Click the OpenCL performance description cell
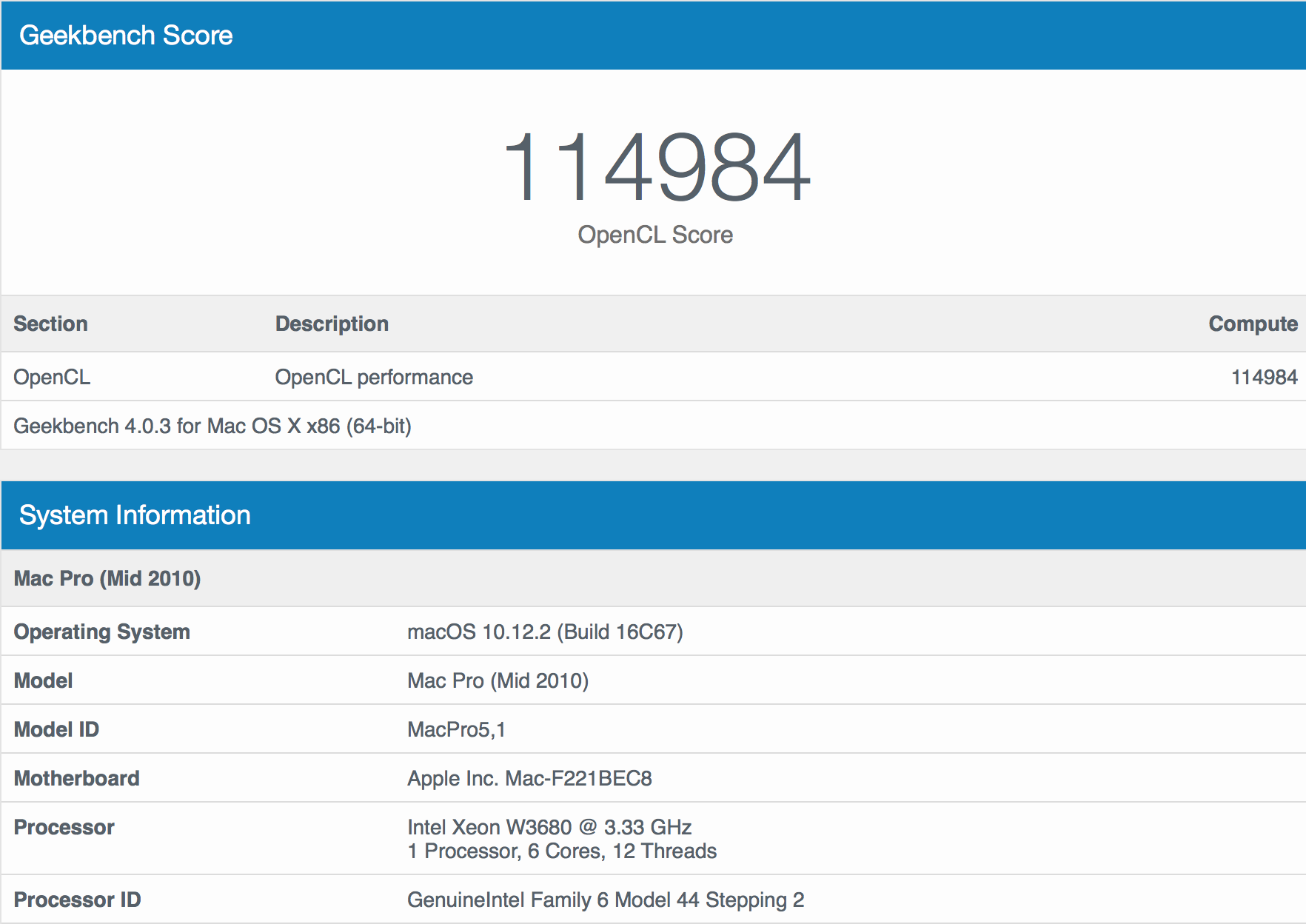The image size is (1306, 924). (x=374, y=377)
